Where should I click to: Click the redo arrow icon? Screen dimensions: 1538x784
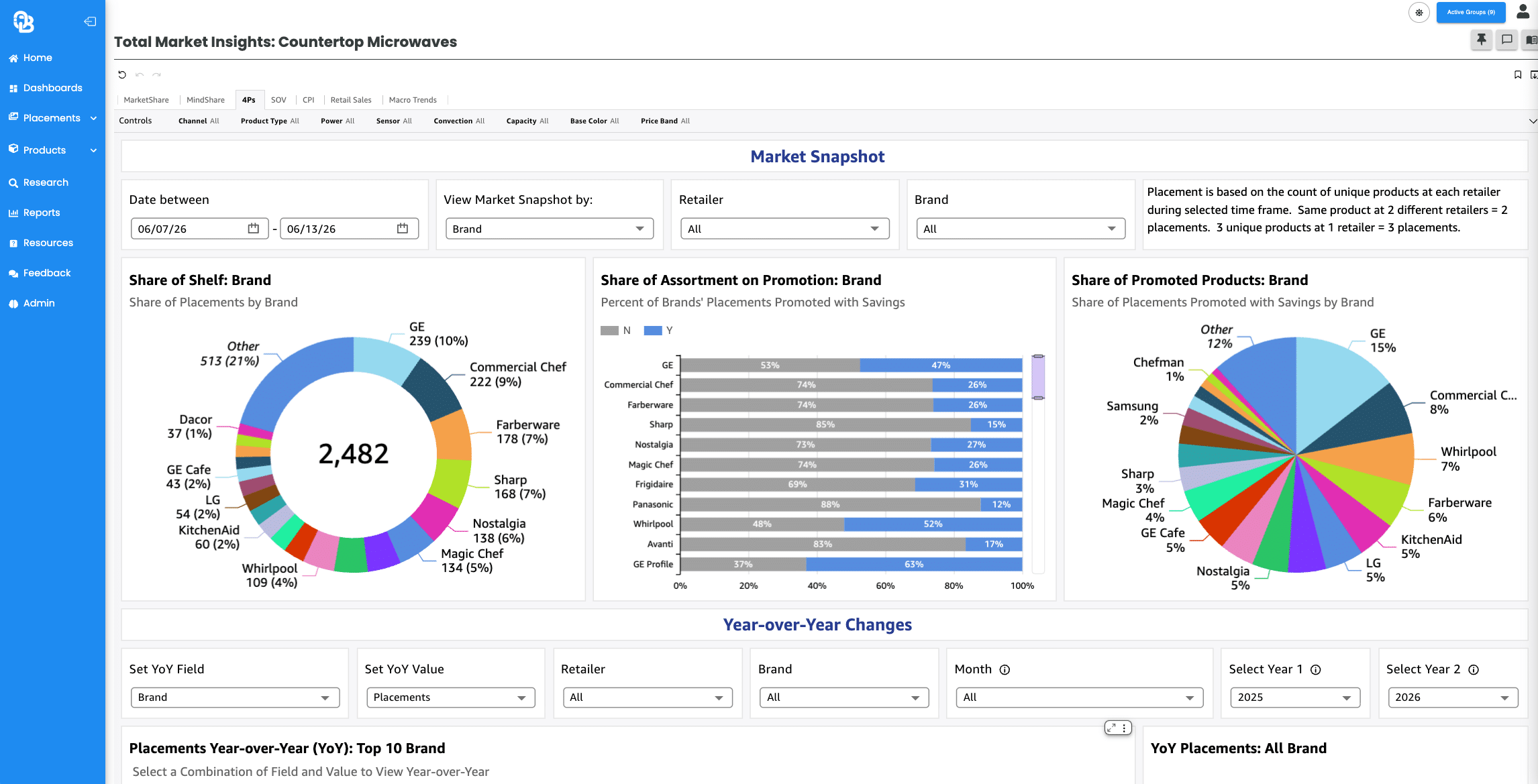coord(156,74)
